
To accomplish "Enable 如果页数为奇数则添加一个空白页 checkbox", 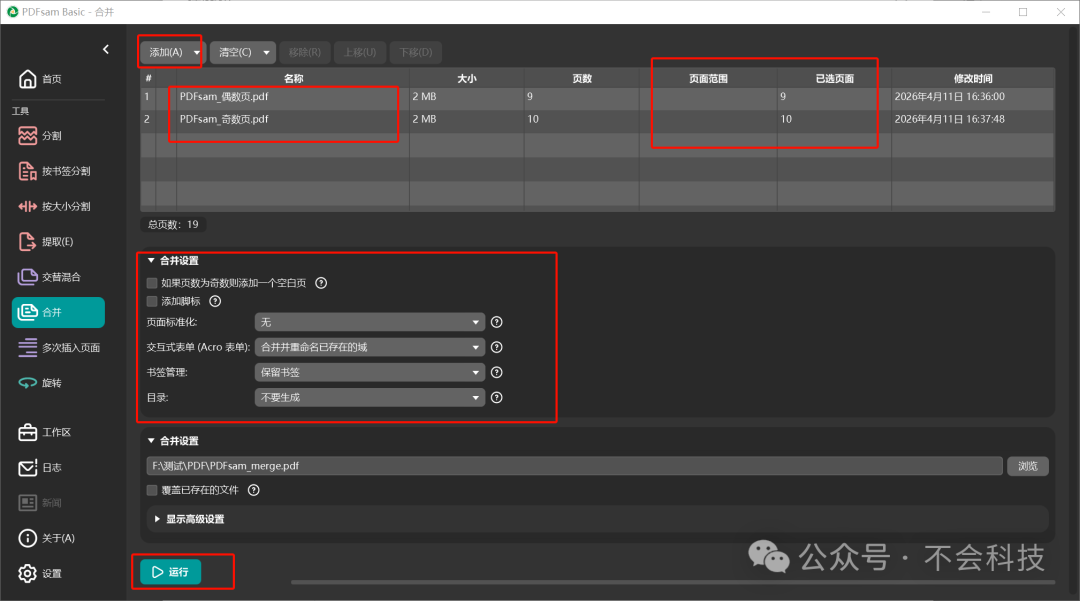I will (x=152, y=283).
